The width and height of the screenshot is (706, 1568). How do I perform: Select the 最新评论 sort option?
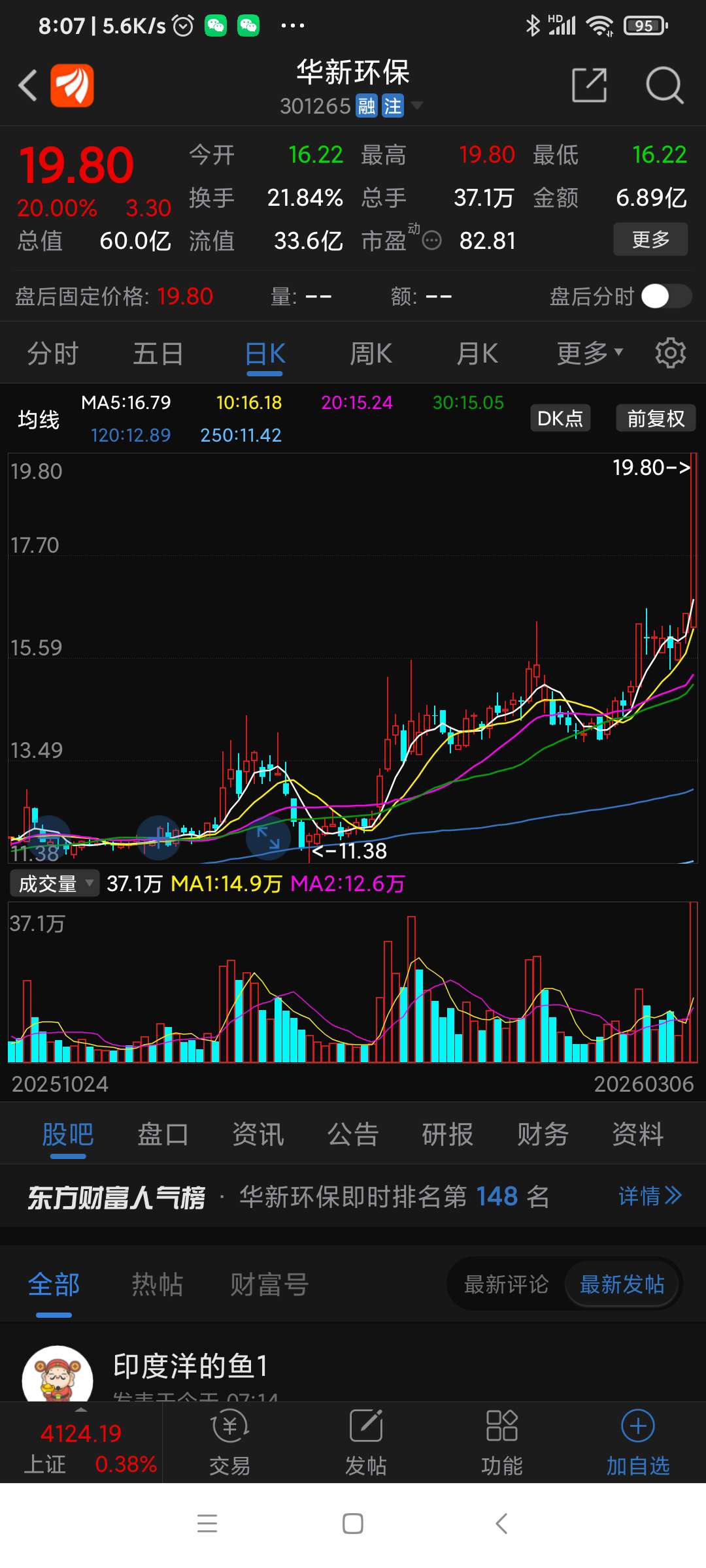tap(507, 1284)
